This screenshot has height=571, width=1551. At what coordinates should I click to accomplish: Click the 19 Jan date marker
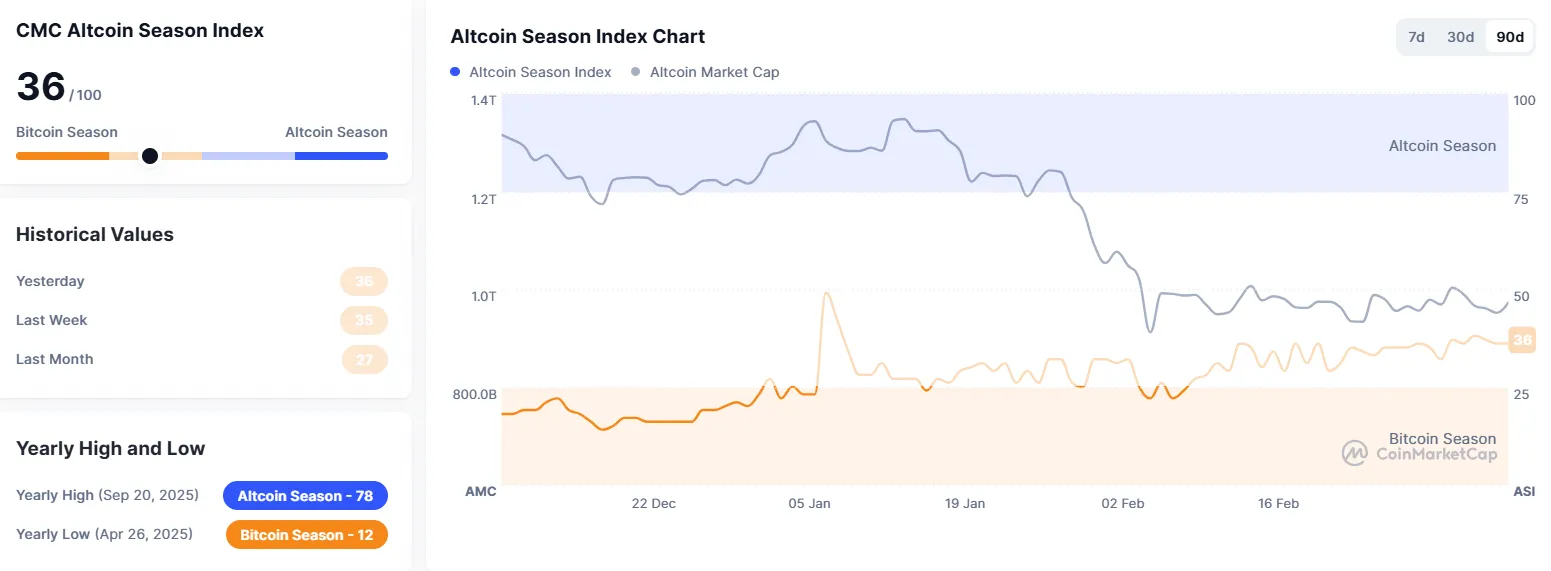(965, 503)
